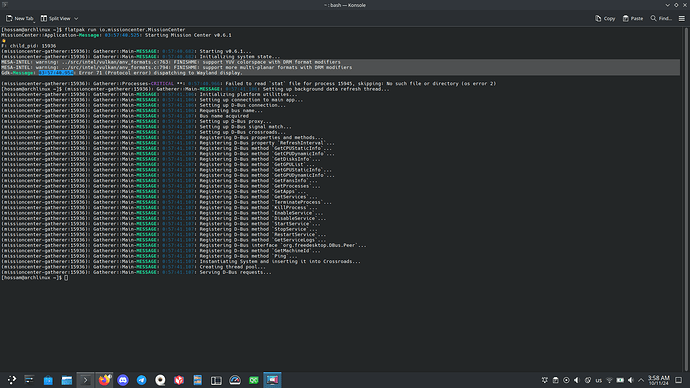Open a New Tab in Konsole
This screenshot has height=388, width=690.
pyautogui.click(x=19, y=18)
